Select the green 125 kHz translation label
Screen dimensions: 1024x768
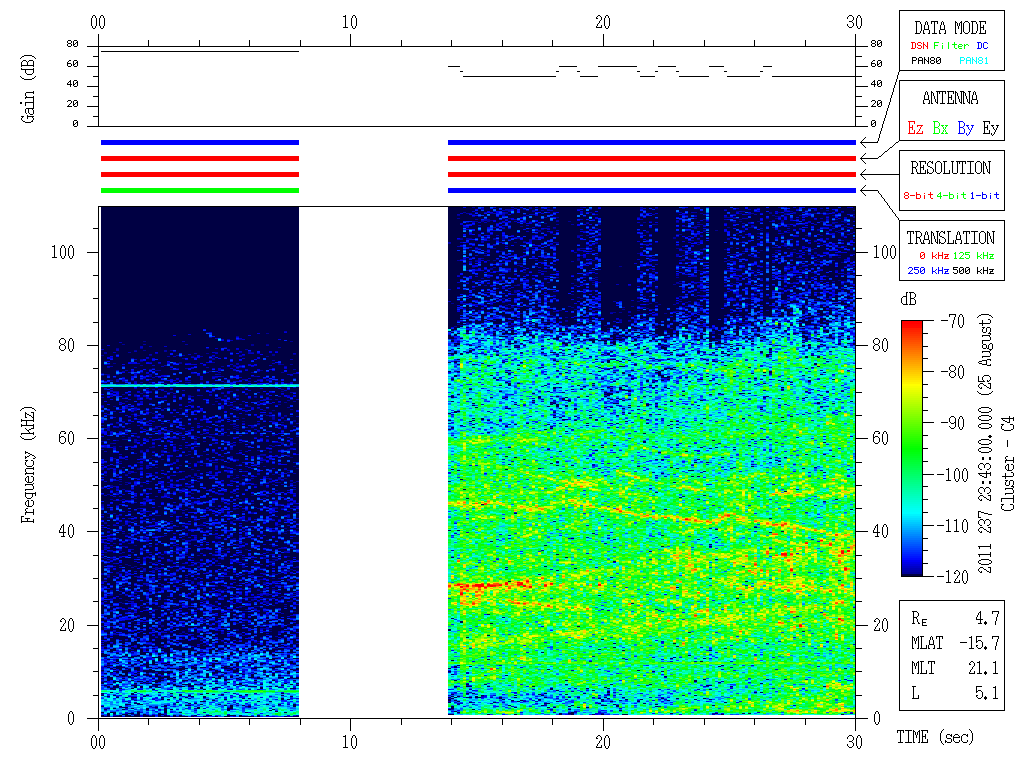point(973,256)
